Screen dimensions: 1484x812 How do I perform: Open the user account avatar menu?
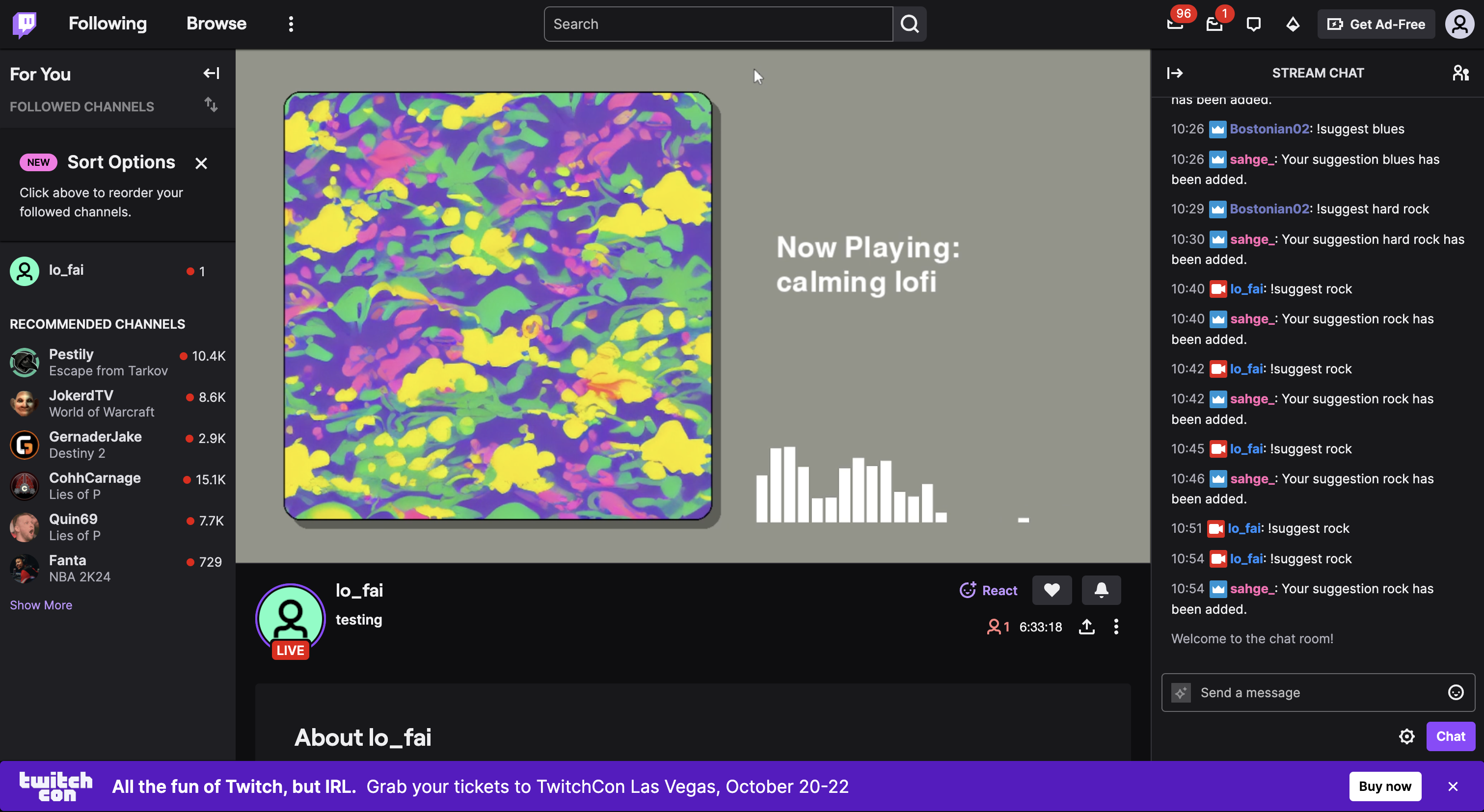point(1458,24)
